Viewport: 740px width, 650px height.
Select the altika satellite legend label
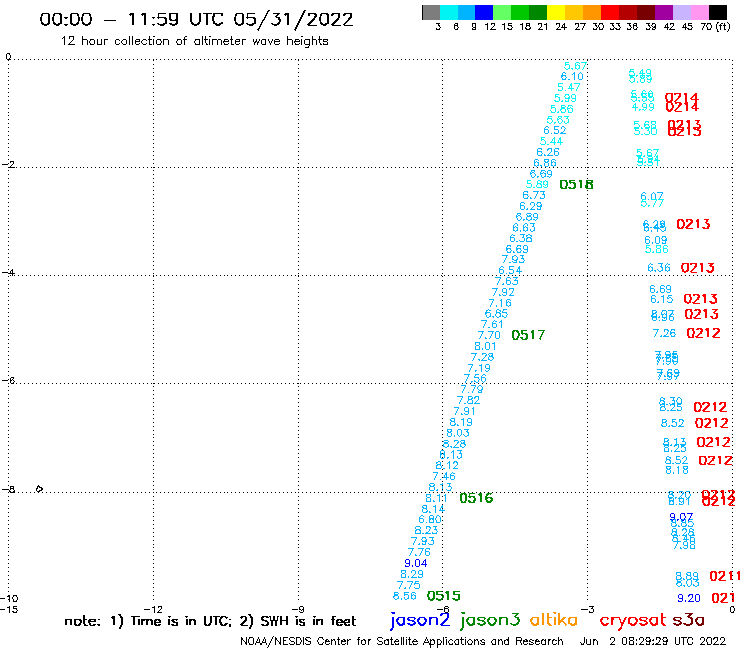click(553, 619)
